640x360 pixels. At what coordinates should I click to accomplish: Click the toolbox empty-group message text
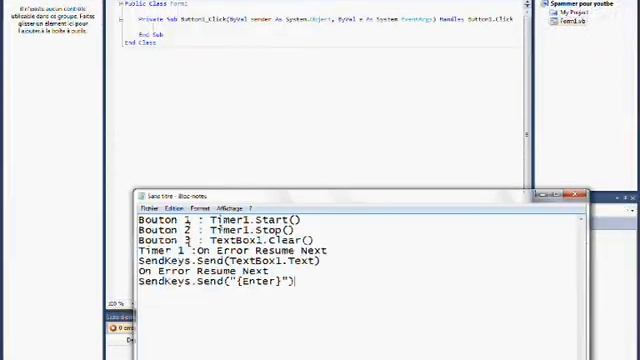click(53, 20)
